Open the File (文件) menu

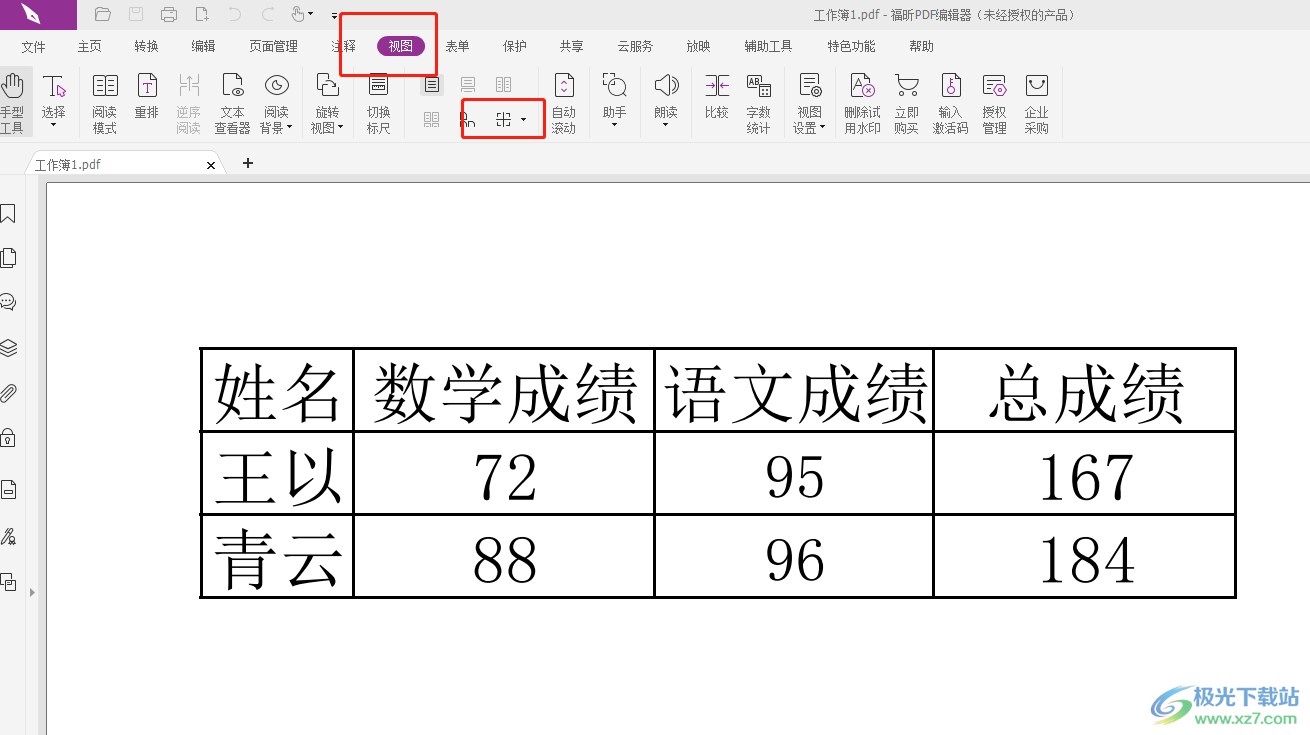tap(34, 46)
